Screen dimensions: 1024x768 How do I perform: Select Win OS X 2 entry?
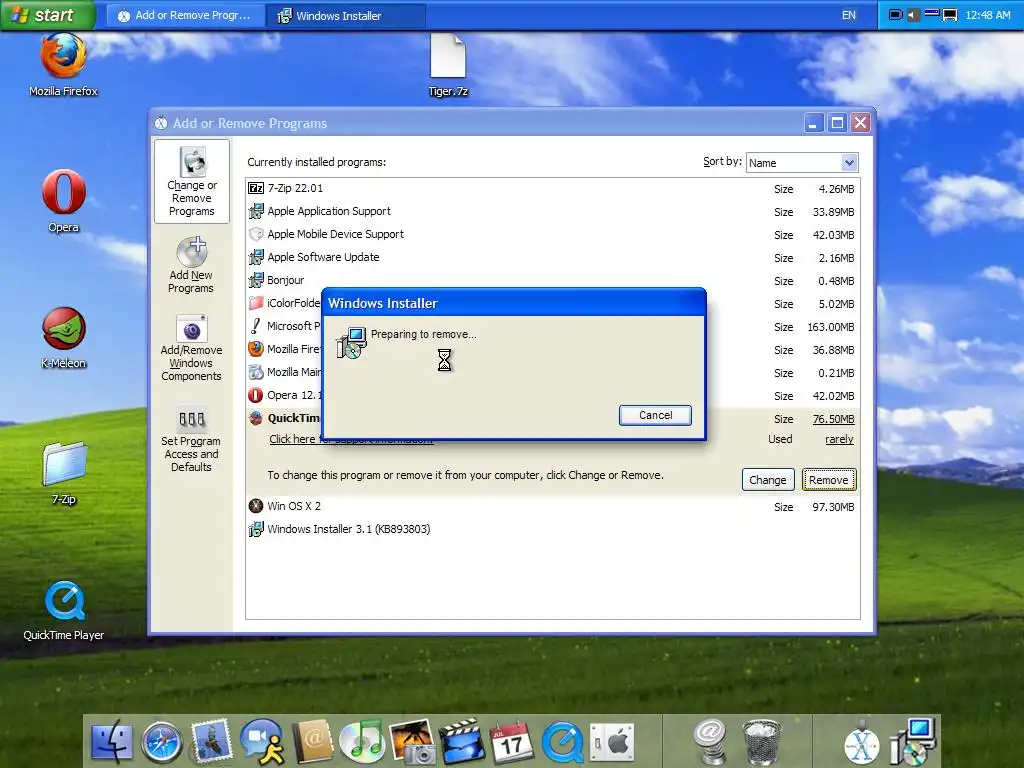(552, 506)
